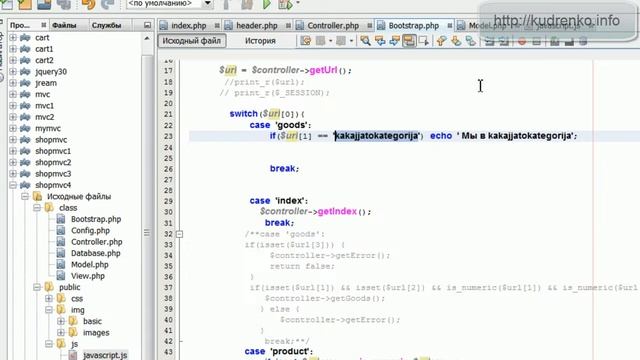Click the Undo arrow in main toolbar
640x360 pixels.
89,4
